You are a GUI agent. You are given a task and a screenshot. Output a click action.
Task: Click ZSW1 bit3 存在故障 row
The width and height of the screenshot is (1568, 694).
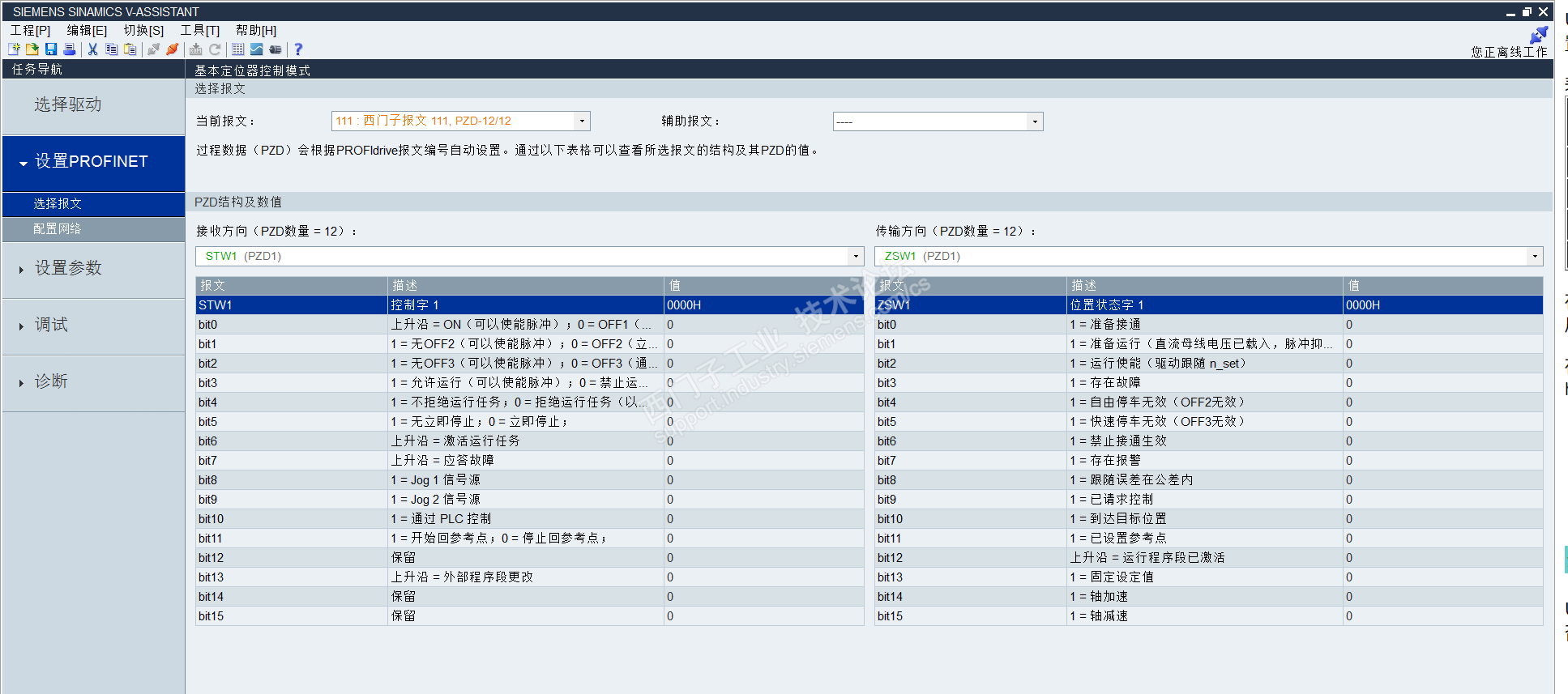1208,383
